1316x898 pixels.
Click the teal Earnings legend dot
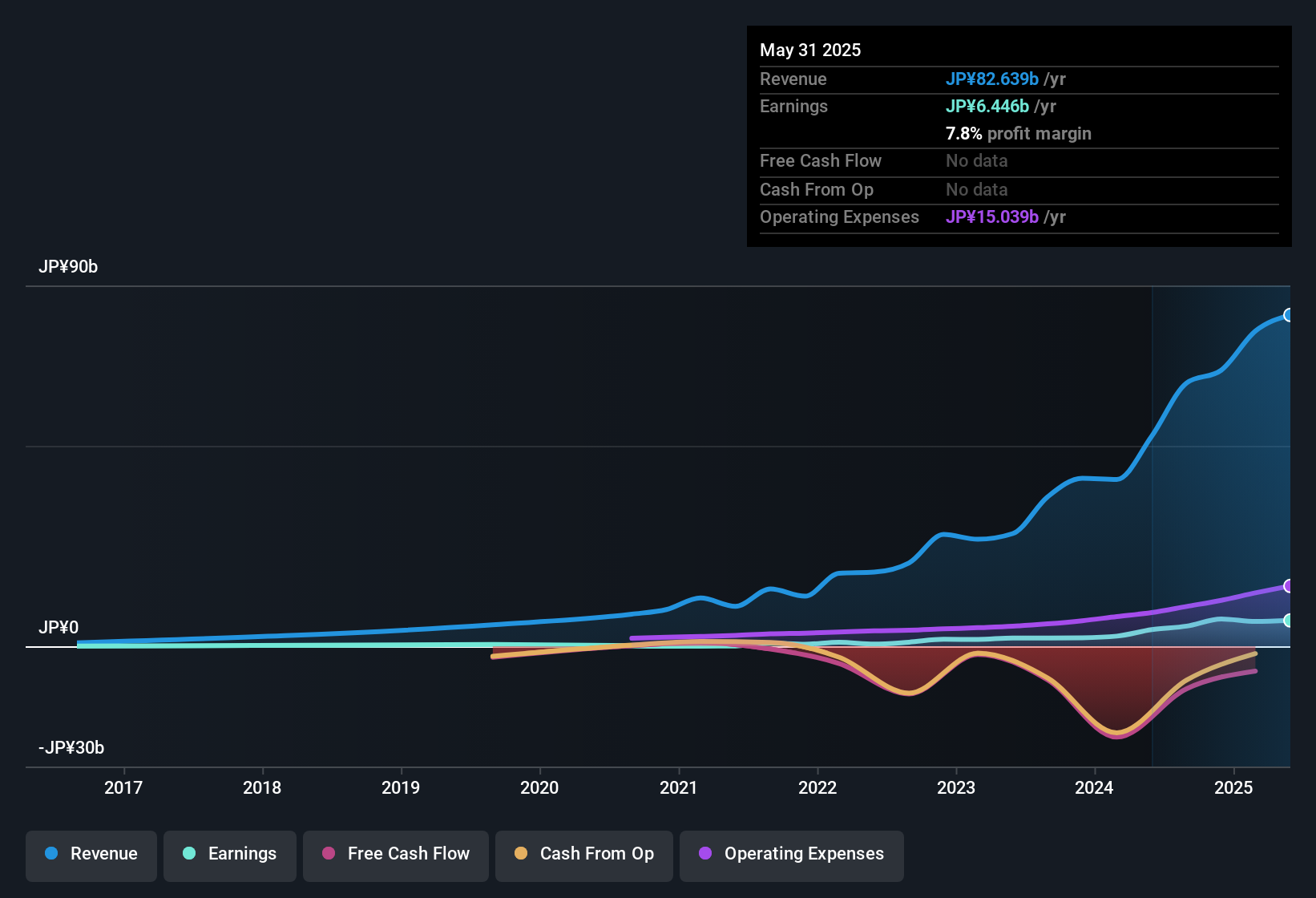[189, 854]
